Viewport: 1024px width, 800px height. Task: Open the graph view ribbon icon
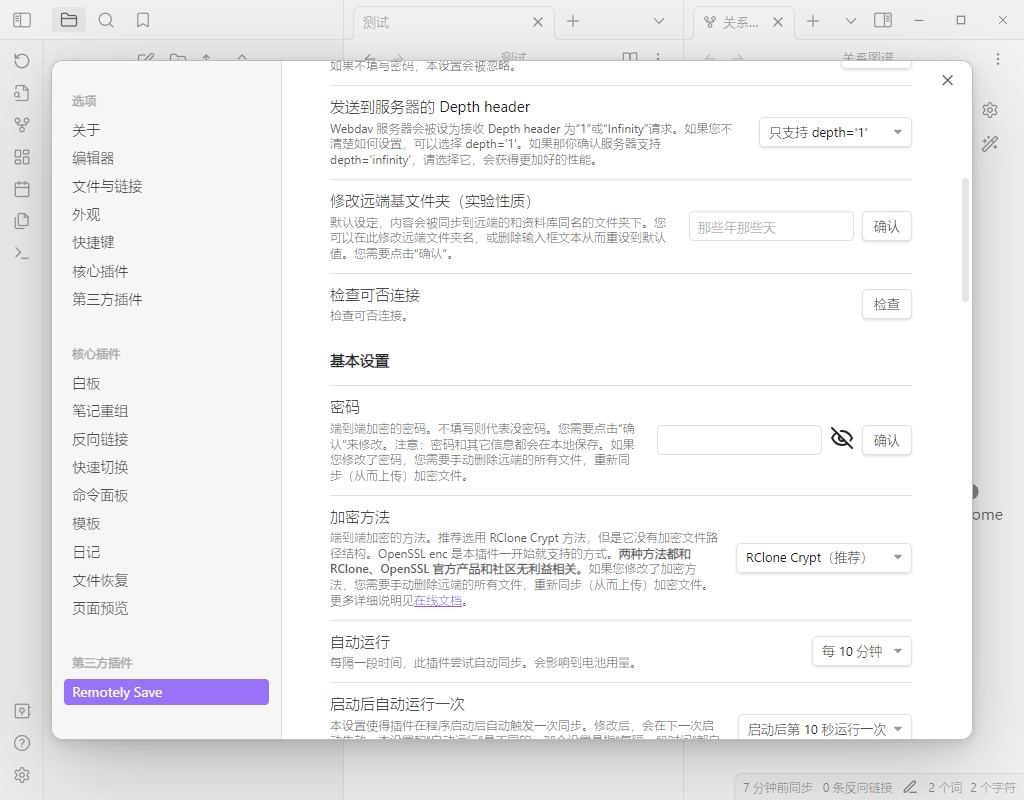click(x=22, y=124)
